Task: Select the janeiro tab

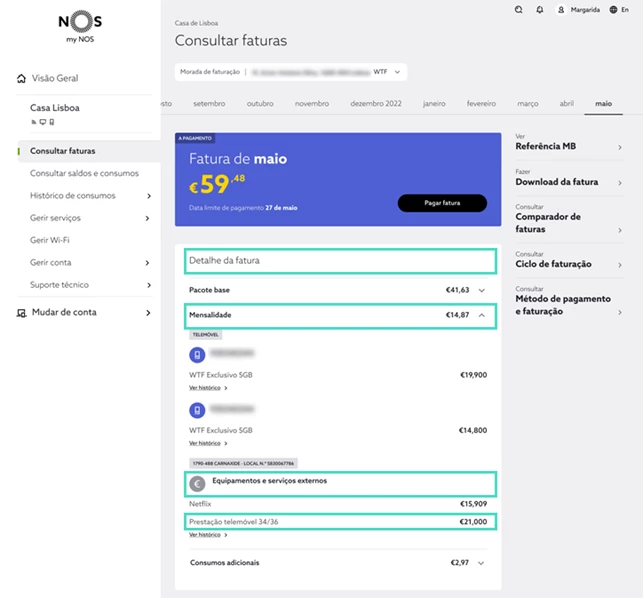Action: coord(434,104)
